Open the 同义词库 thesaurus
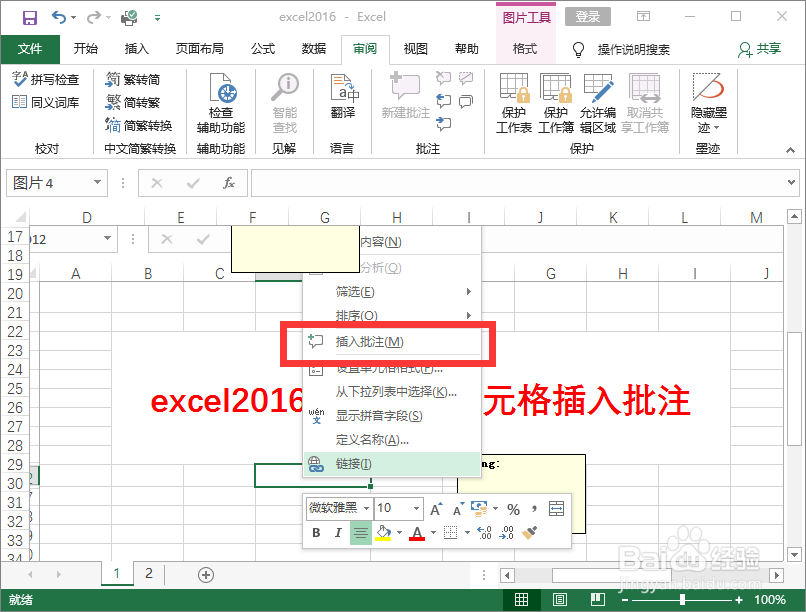806x612 pixels. [x=46, y=100]
